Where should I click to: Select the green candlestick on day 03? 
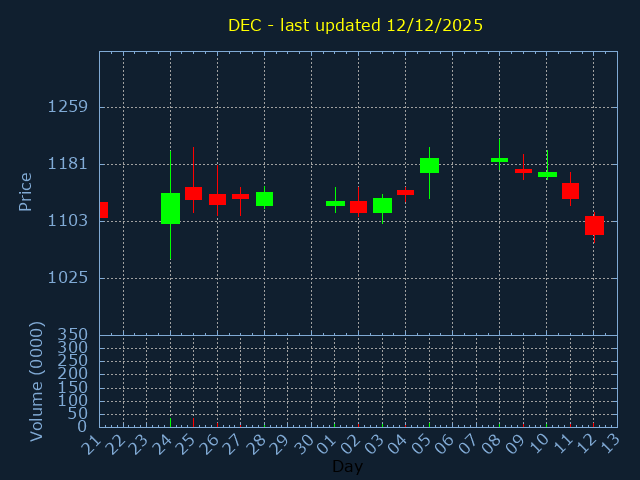click(382, 205)
